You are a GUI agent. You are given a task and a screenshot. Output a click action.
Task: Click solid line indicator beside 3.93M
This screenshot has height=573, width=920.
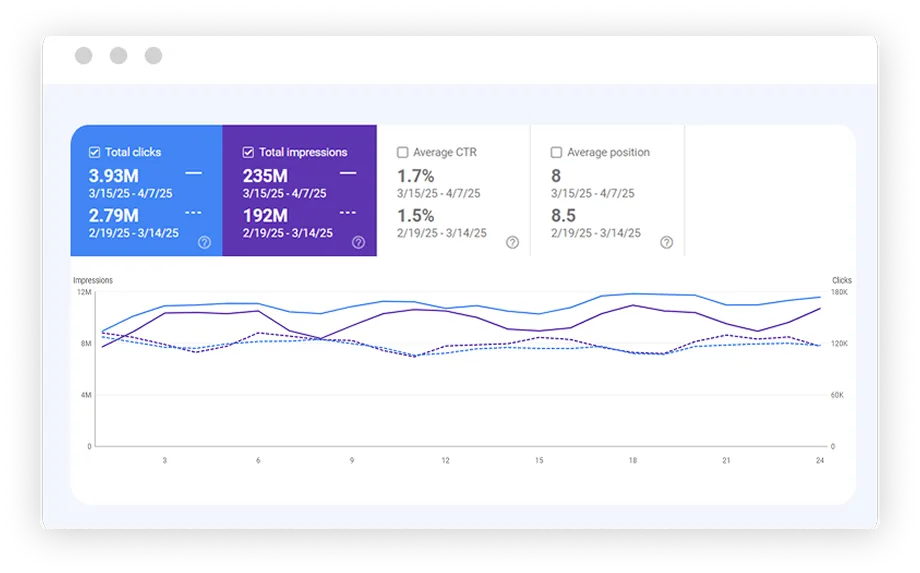tap(193, 174)
